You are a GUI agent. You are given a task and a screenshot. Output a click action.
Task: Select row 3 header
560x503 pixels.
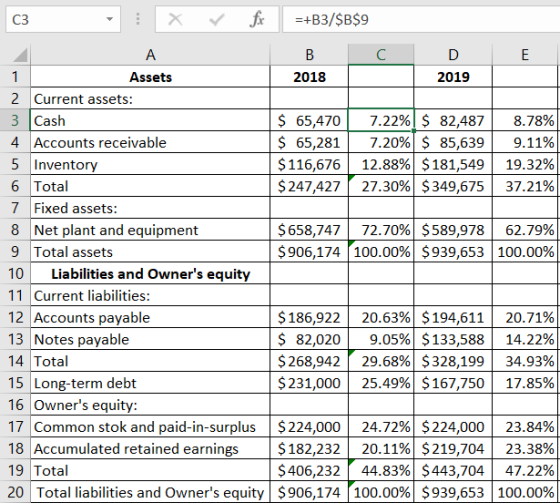click(15, 120)
